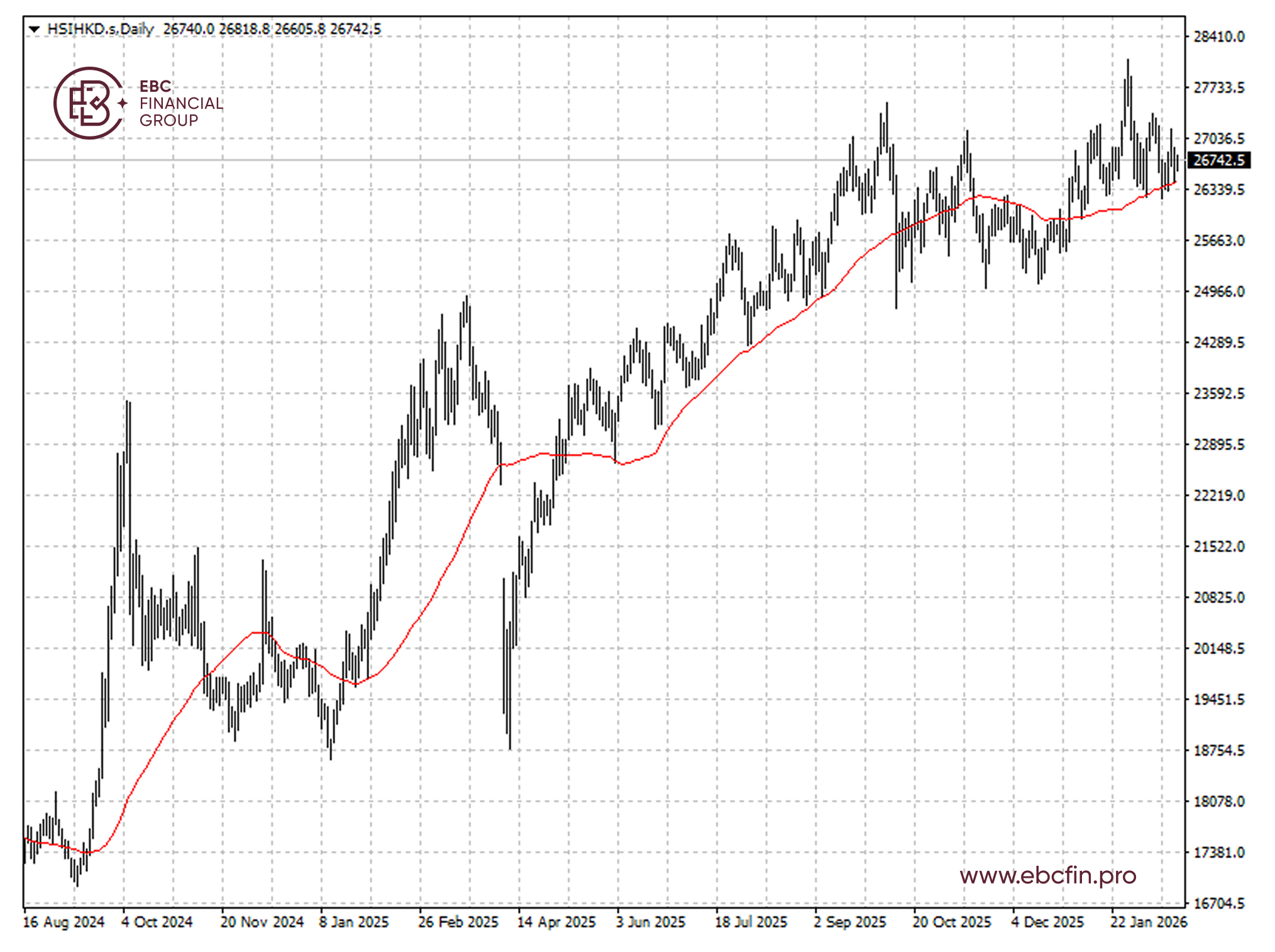The image size is (1275, 952).
Task: Click the 16704.5 price axis label
Action: coord(1218,904)
